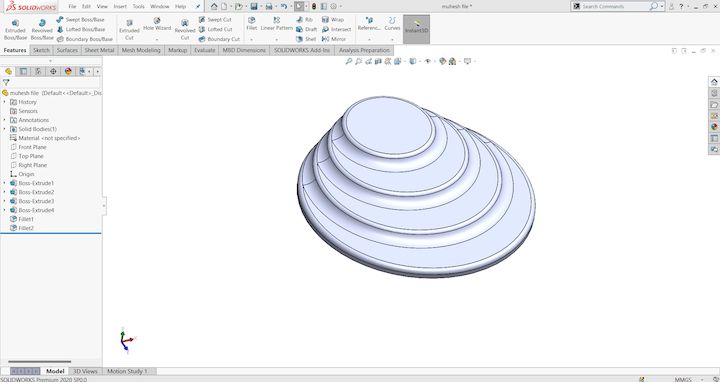Select the Extruded Cut tool
Viewport: 720px width, 382px height.
pyautogui.click(x=129, y=30)
